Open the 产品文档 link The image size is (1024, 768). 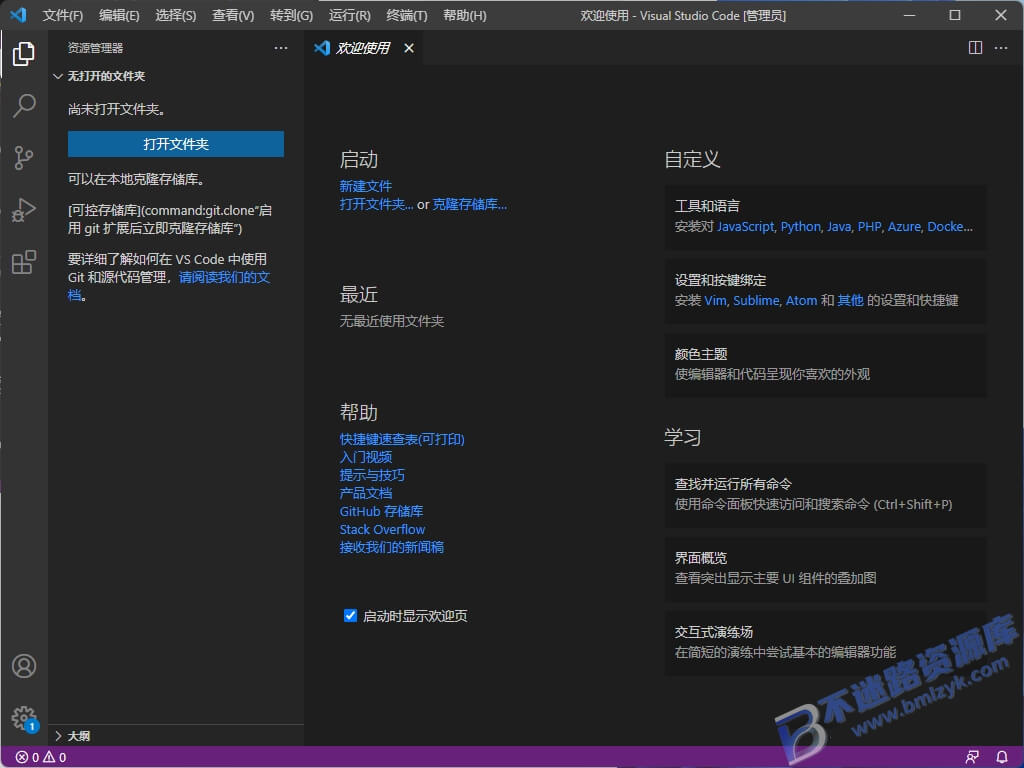(366, 493)
